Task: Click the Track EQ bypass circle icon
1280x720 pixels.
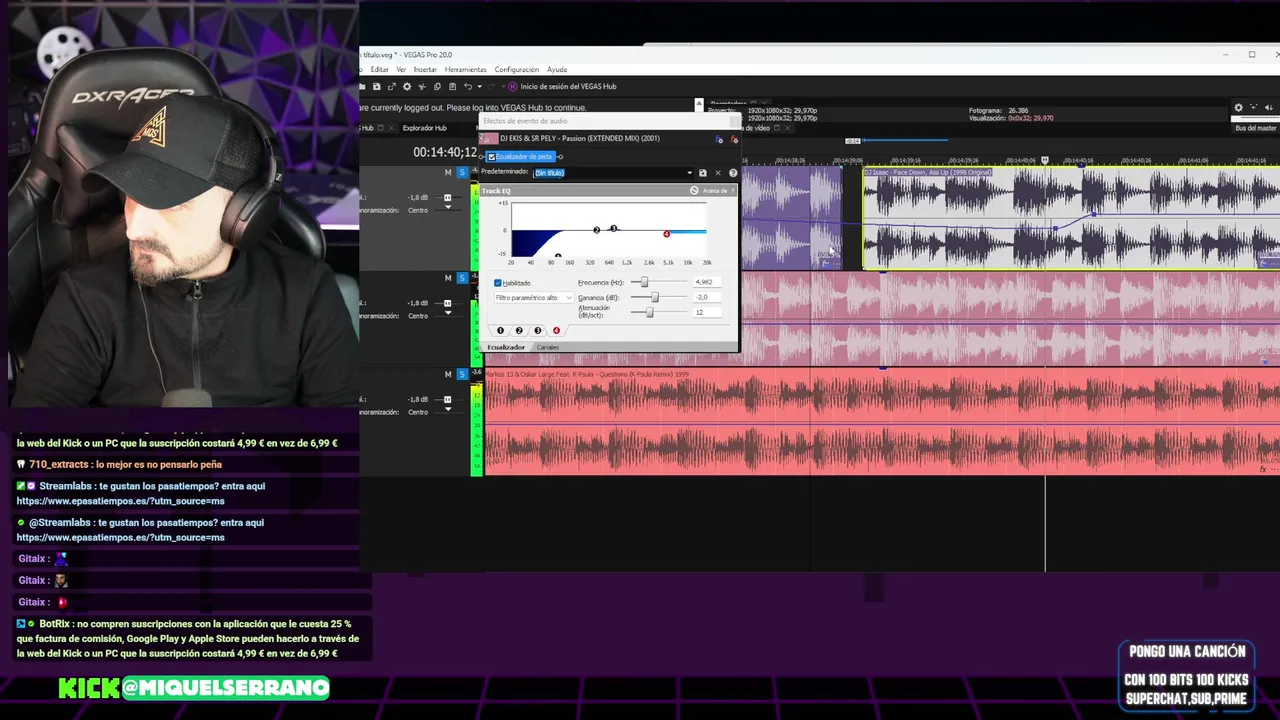Action: click(x=694, y=190)
